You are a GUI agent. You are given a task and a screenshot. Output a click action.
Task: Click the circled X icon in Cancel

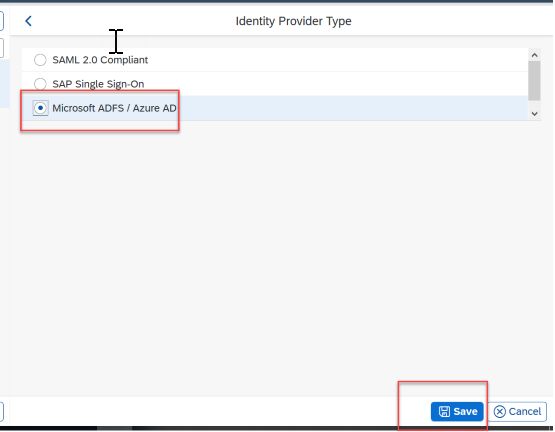(x=499, y=411)
